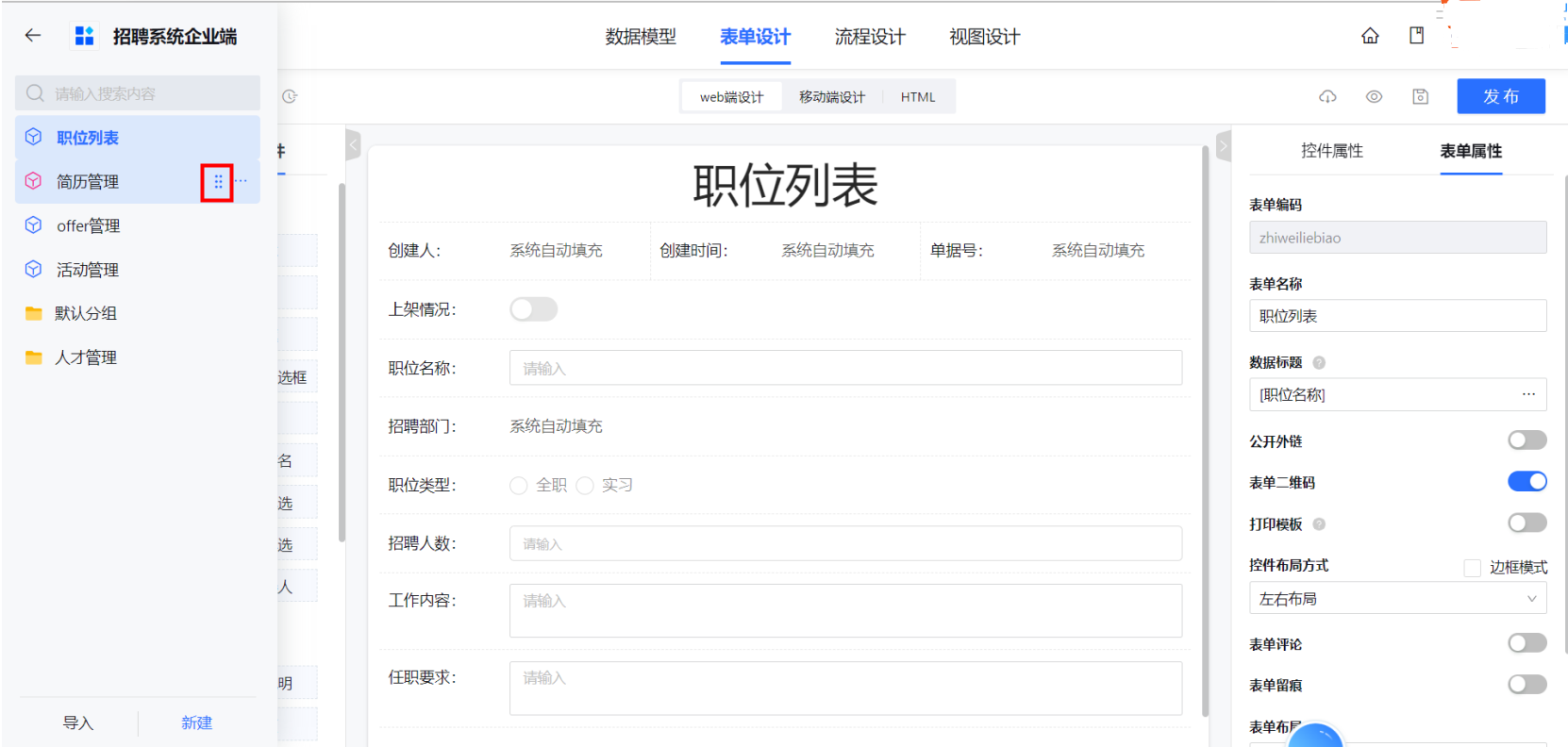1568x747 pixels.
Task: Open the ellipsis in 数据标题 field
Action: [1528, 394]
